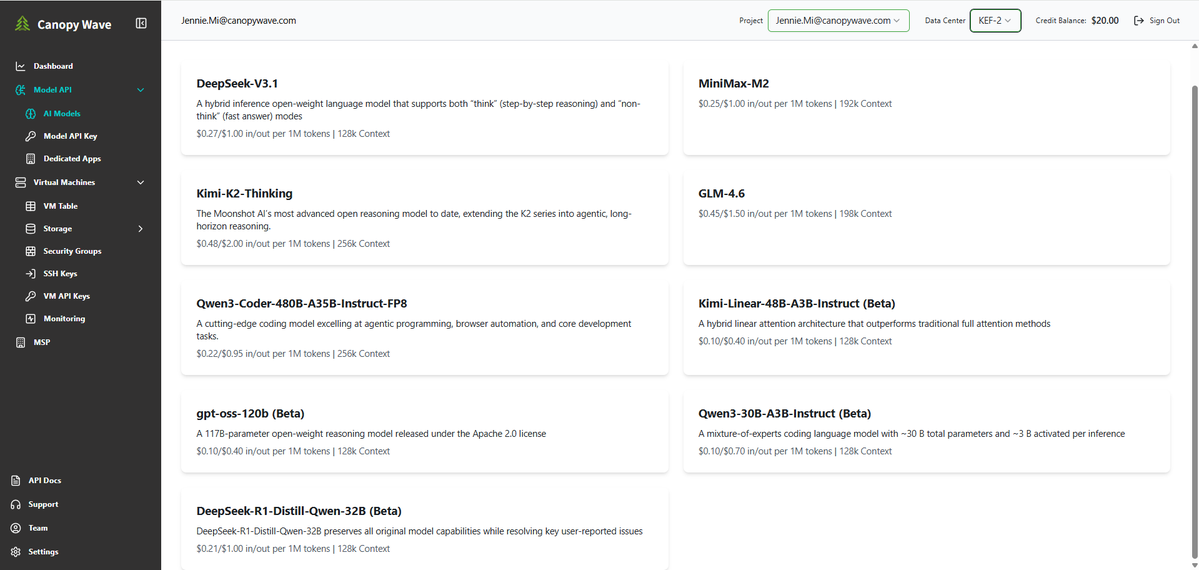Open the Qwen3-30B-A3B-Instruct (Beta) card
Screen dimensions: 1199x570
(x=927, y=432)
